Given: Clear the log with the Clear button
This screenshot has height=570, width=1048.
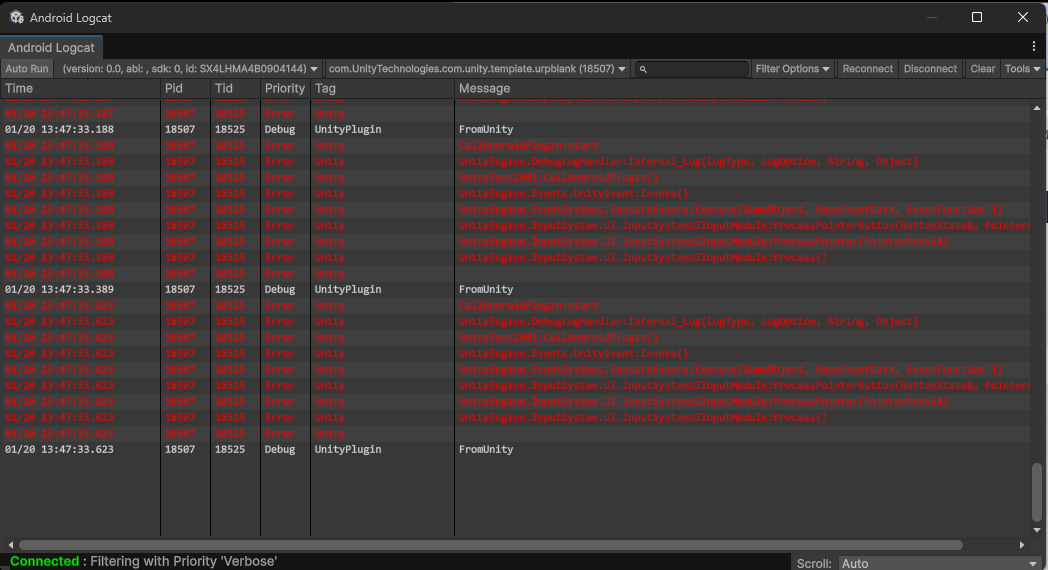Looking at the screenshot, I should click(982, 69).
